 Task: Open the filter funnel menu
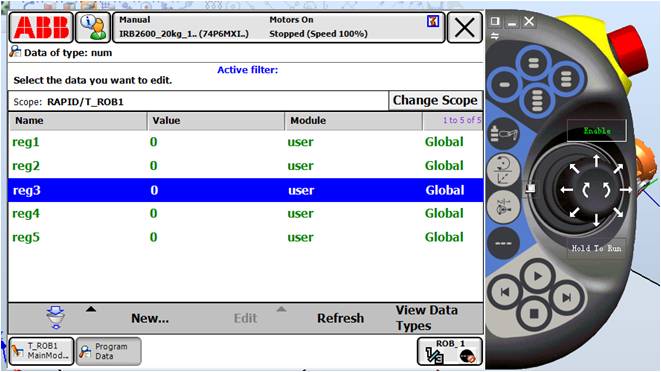point(56,318)
